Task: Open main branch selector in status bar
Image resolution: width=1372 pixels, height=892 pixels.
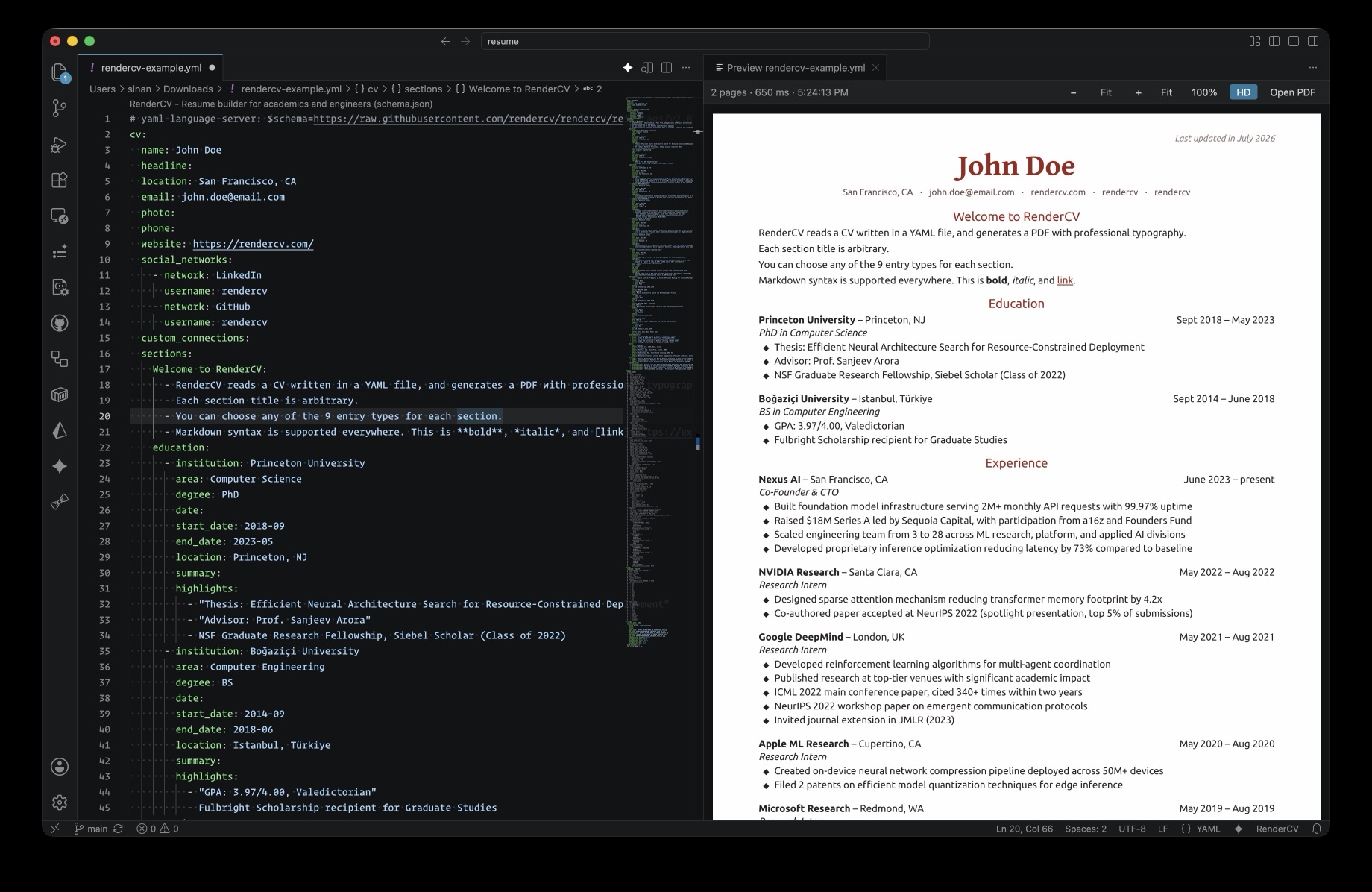Action: tap(91, 829)
